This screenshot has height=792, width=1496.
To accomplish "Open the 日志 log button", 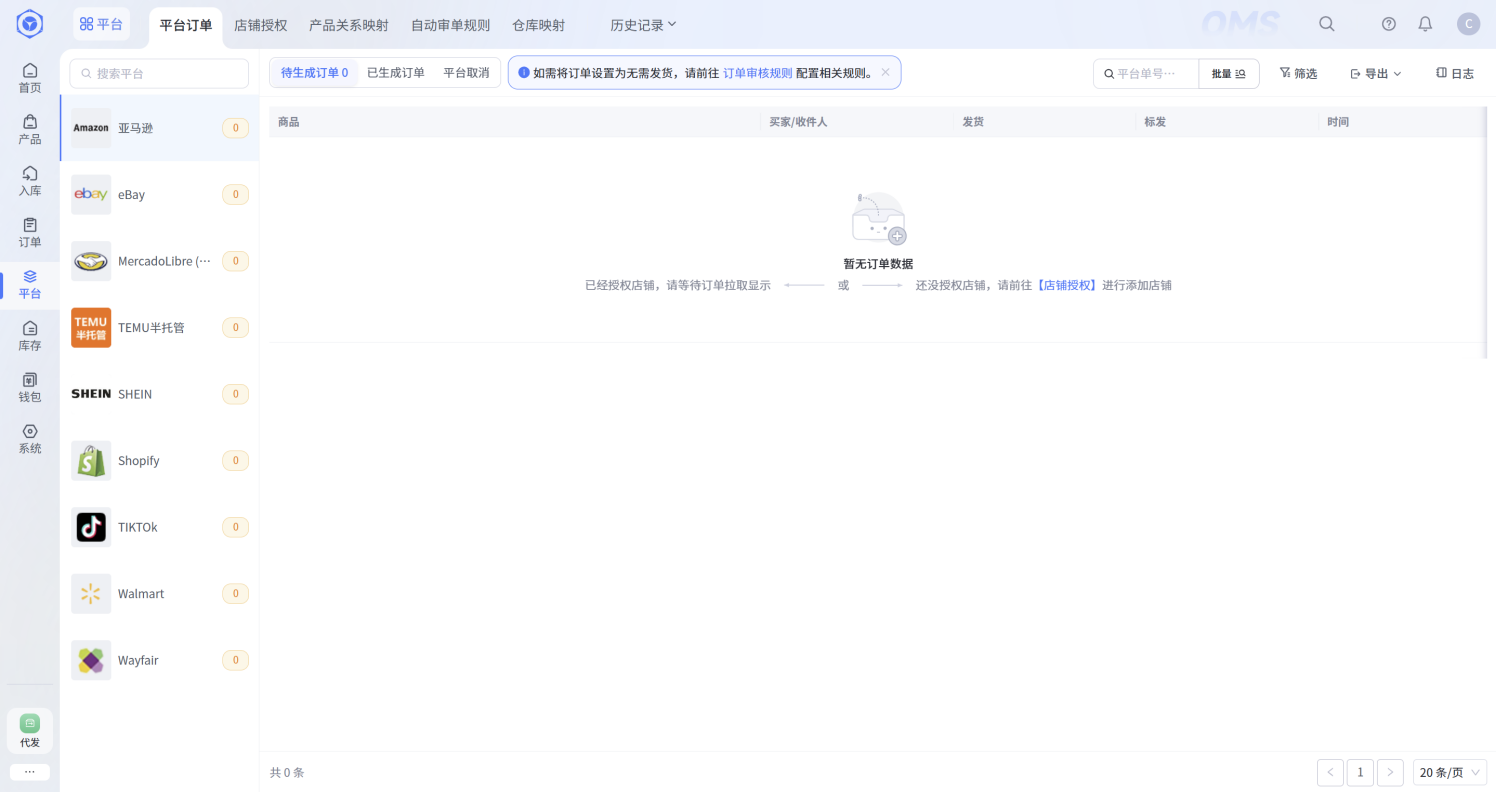I will (1455, 73).
